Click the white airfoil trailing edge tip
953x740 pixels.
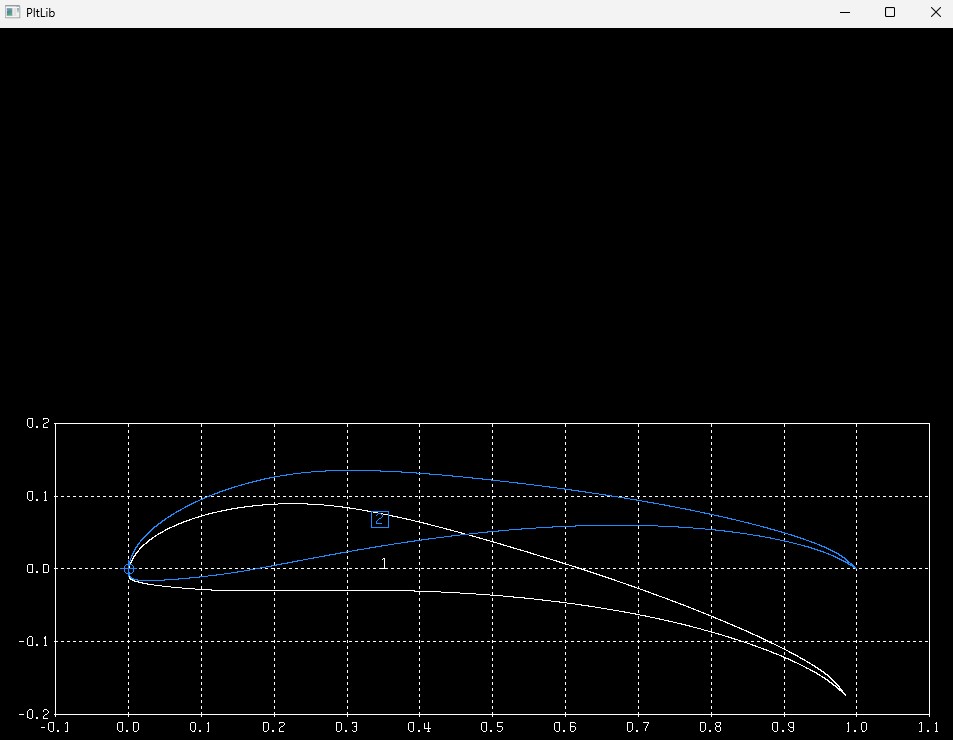click(845, 694)
